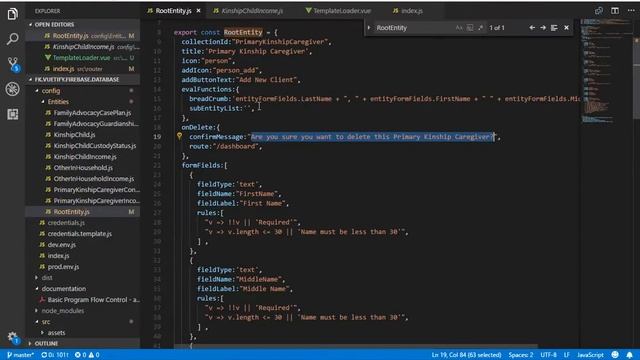The width and height of the screenshot is (640, 360).
Task: Select the RootEntity.js editor tab
Action: pyautogui.click(x=173, y=11)
